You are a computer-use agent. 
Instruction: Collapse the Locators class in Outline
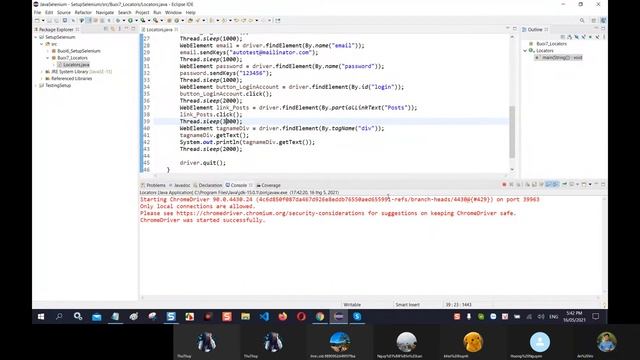(525, 51)
